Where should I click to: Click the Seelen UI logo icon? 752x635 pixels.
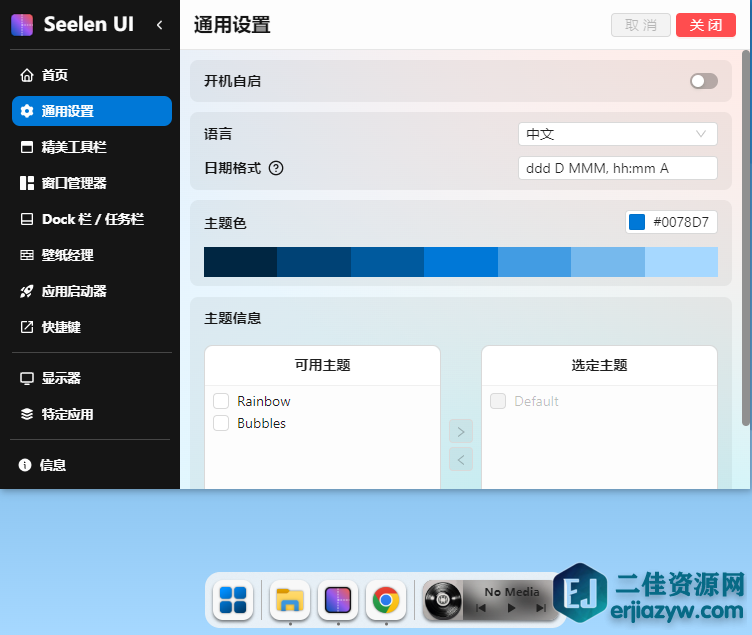coord(22,25)
